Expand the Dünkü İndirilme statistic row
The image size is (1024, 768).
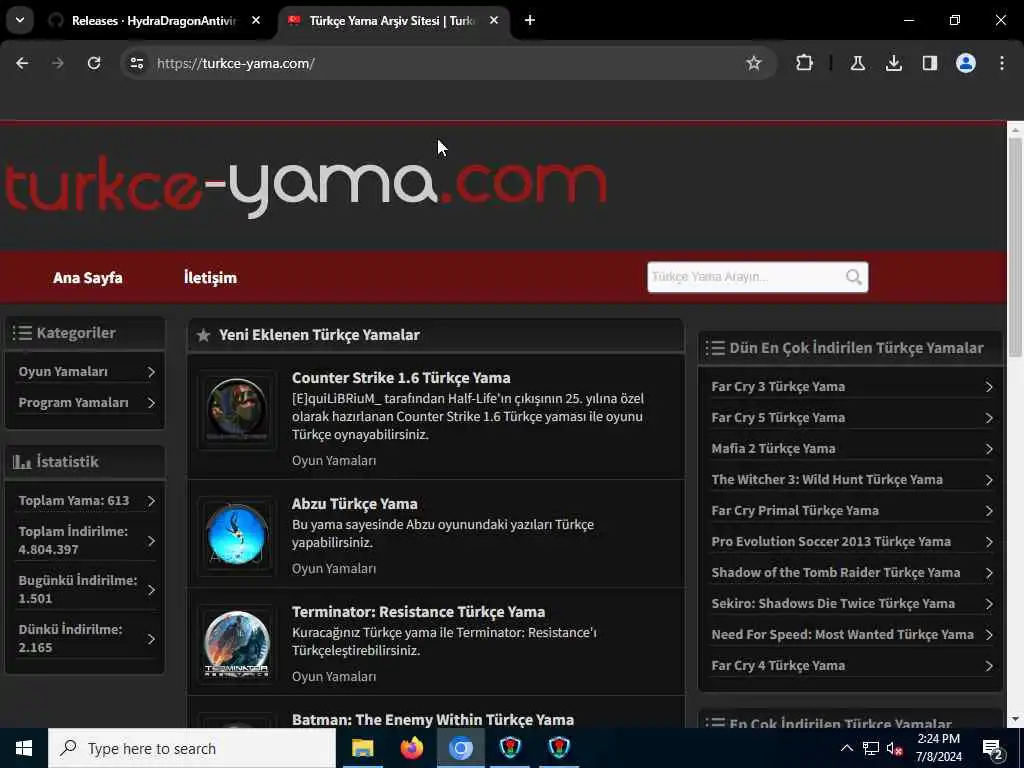(85, 638)
